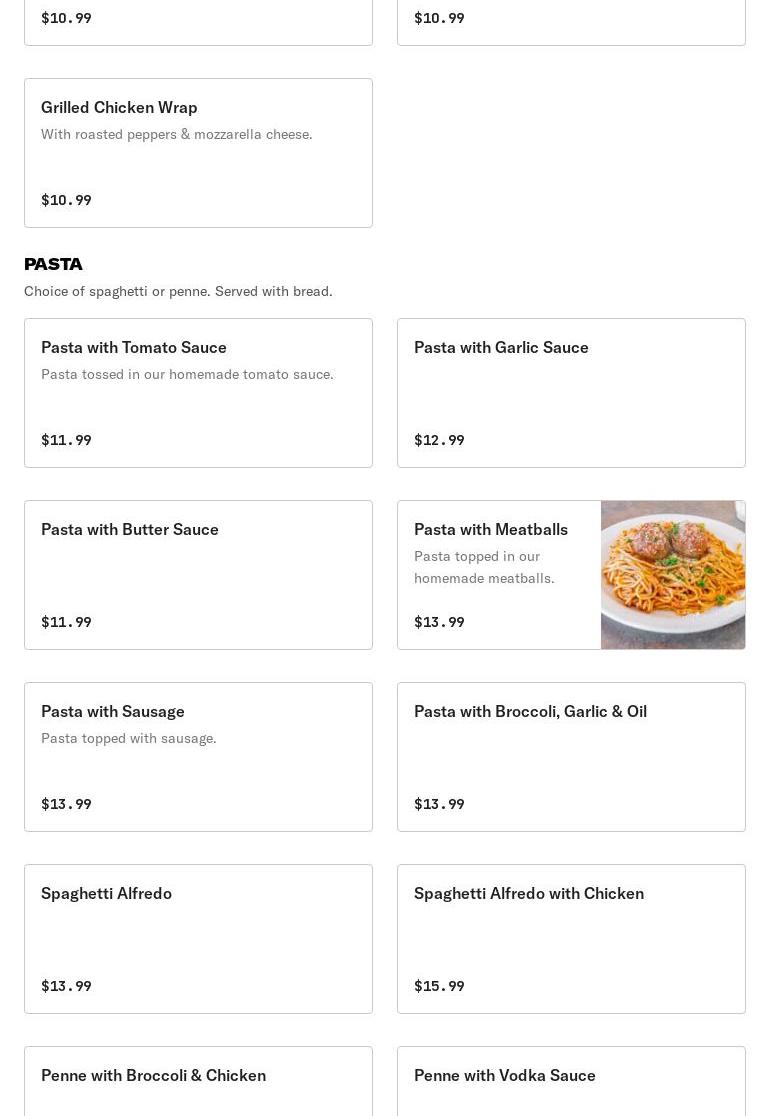Viewport: 770px width, 1116px height.
Task: Select the Spaghetti Alfredo card
Action: tap(198, 939)
